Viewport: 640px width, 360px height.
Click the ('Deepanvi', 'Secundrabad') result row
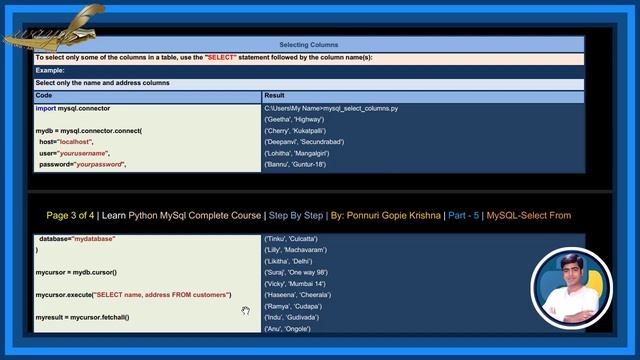[x=304, y=142]
